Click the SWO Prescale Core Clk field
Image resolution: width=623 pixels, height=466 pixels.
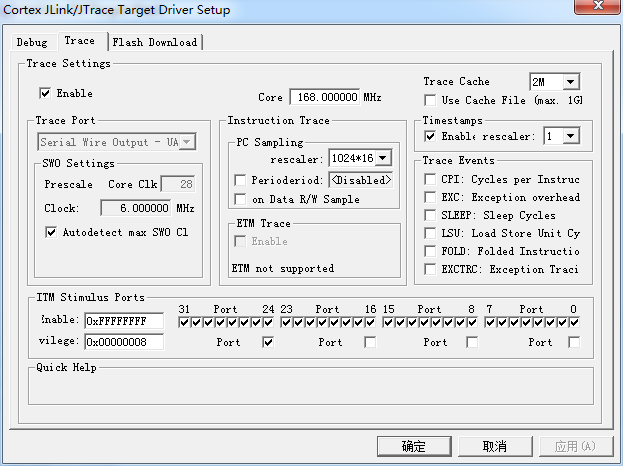click(178, 184)
